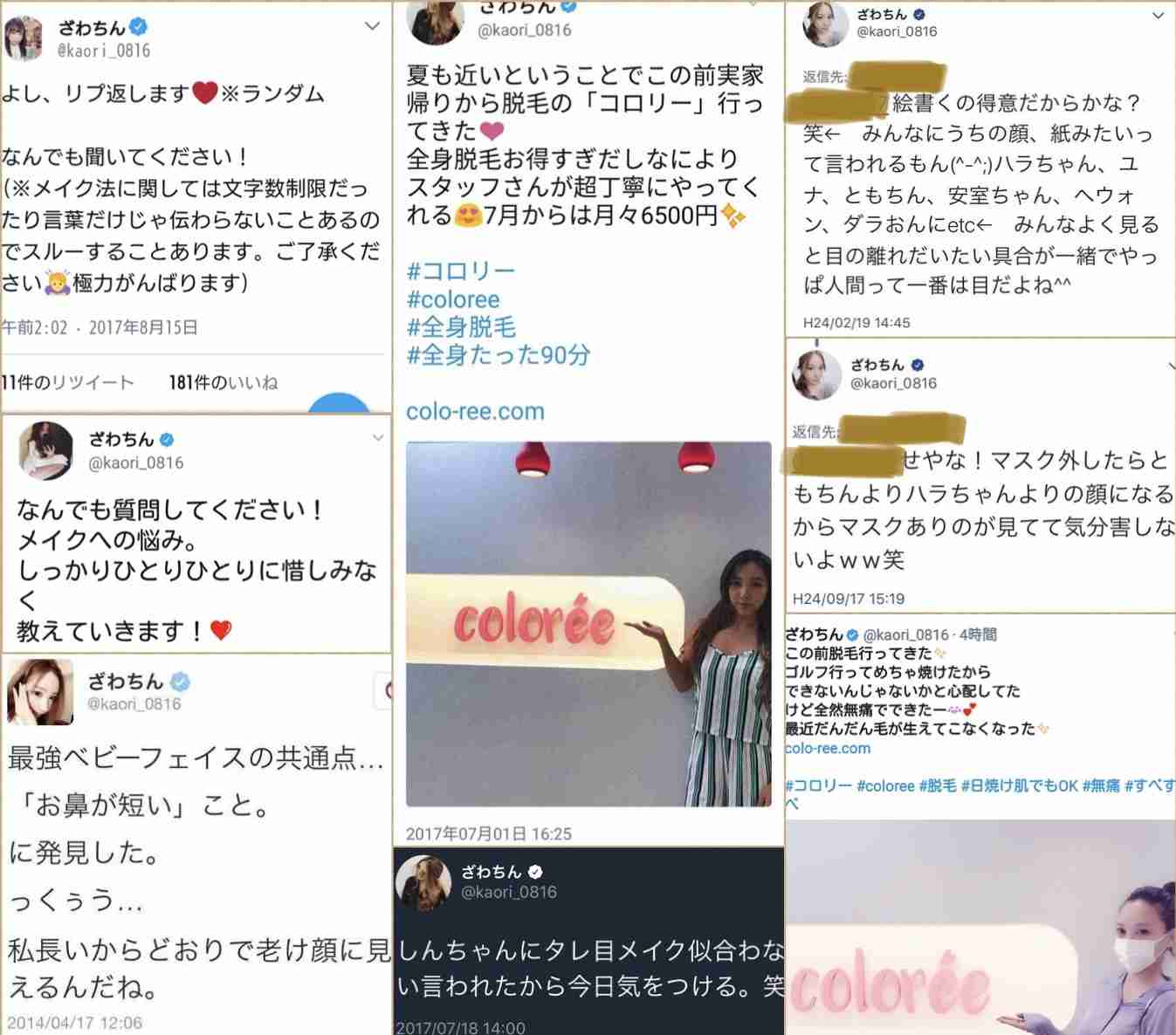This screenshot has width=1176, height=1035.
Task: Click the avatar on the H24/02/19 reply tweet
Action: tap(825, 24)
